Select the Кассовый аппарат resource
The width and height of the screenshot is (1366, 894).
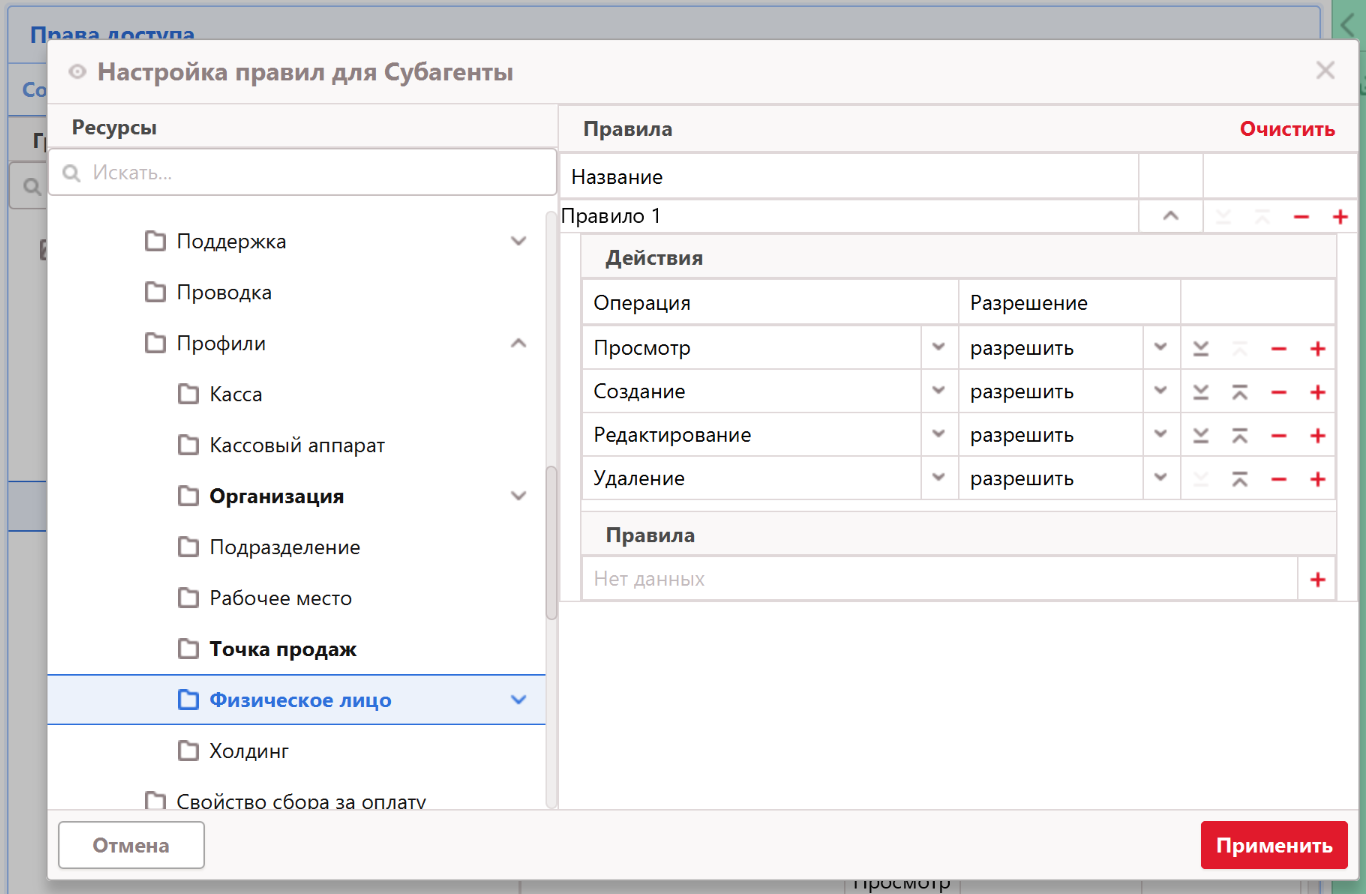[296, 446]
